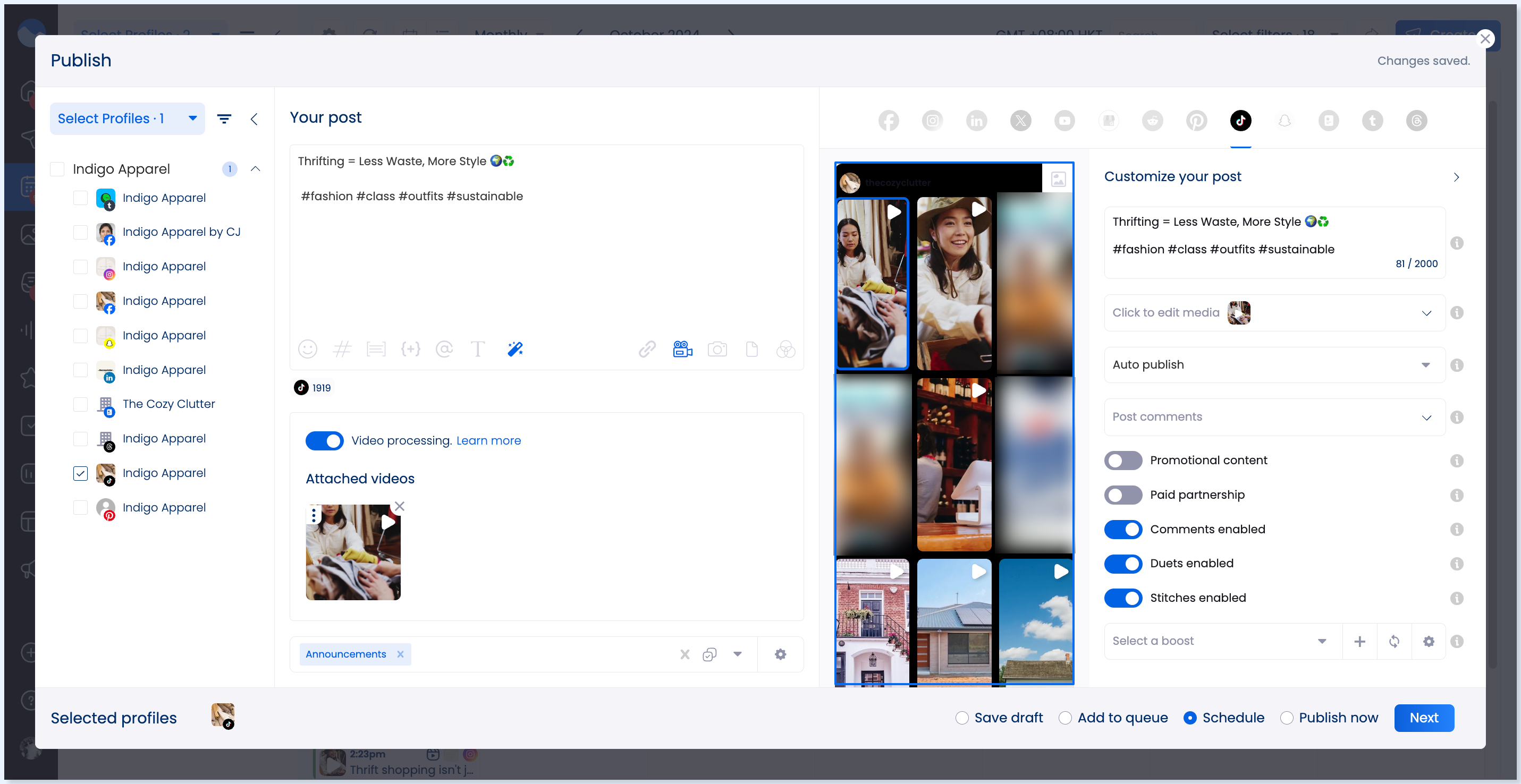The width and height of the screenshot is (1521, 784).
Task: Refresh the boost list icon
Action: 1394,641
